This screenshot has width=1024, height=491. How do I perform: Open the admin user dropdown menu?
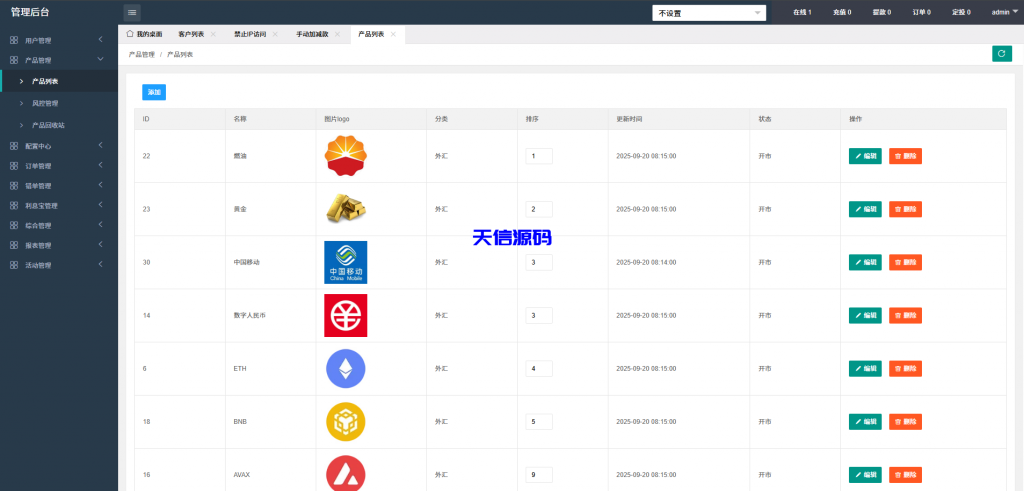coord(1002,12)
